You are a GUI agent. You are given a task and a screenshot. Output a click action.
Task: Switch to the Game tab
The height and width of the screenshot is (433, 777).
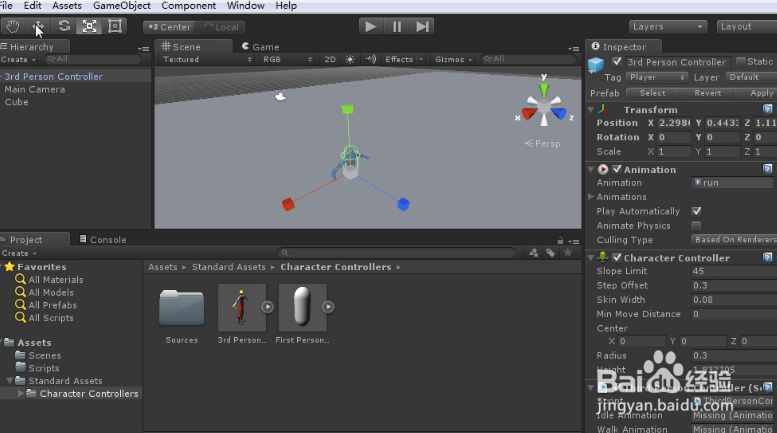tap(261, 47)
